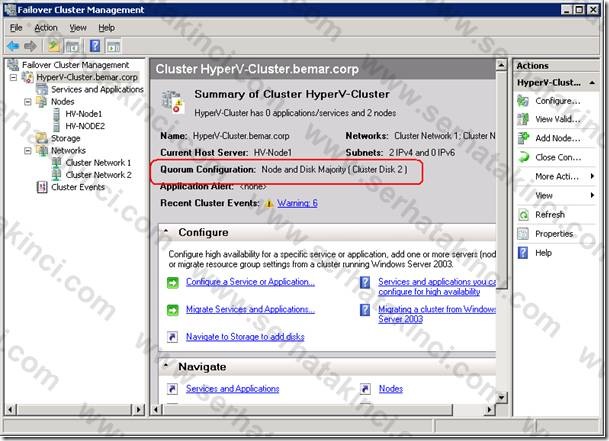The height and width of the screenshot is (441, 609).
Task: Collapse the HyperV-Cluster.bemar.corp tree node
Action: [14, 77]
